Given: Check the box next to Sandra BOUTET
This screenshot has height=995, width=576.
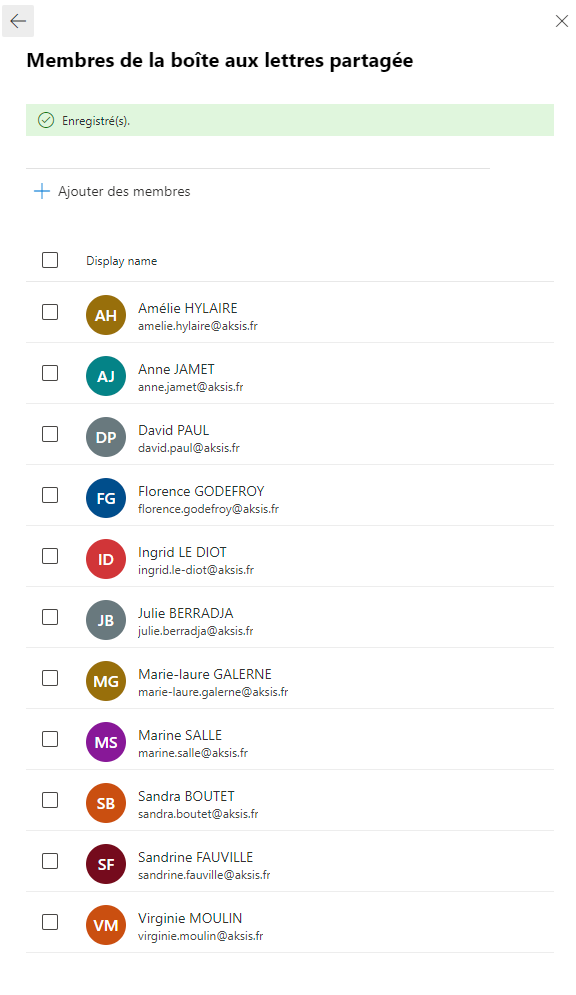Looking at the screenshot, I should (49, 800).
